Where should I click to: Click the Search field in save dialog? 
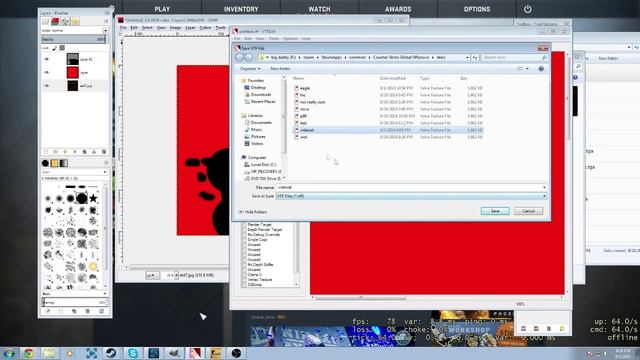coord(514,58)
